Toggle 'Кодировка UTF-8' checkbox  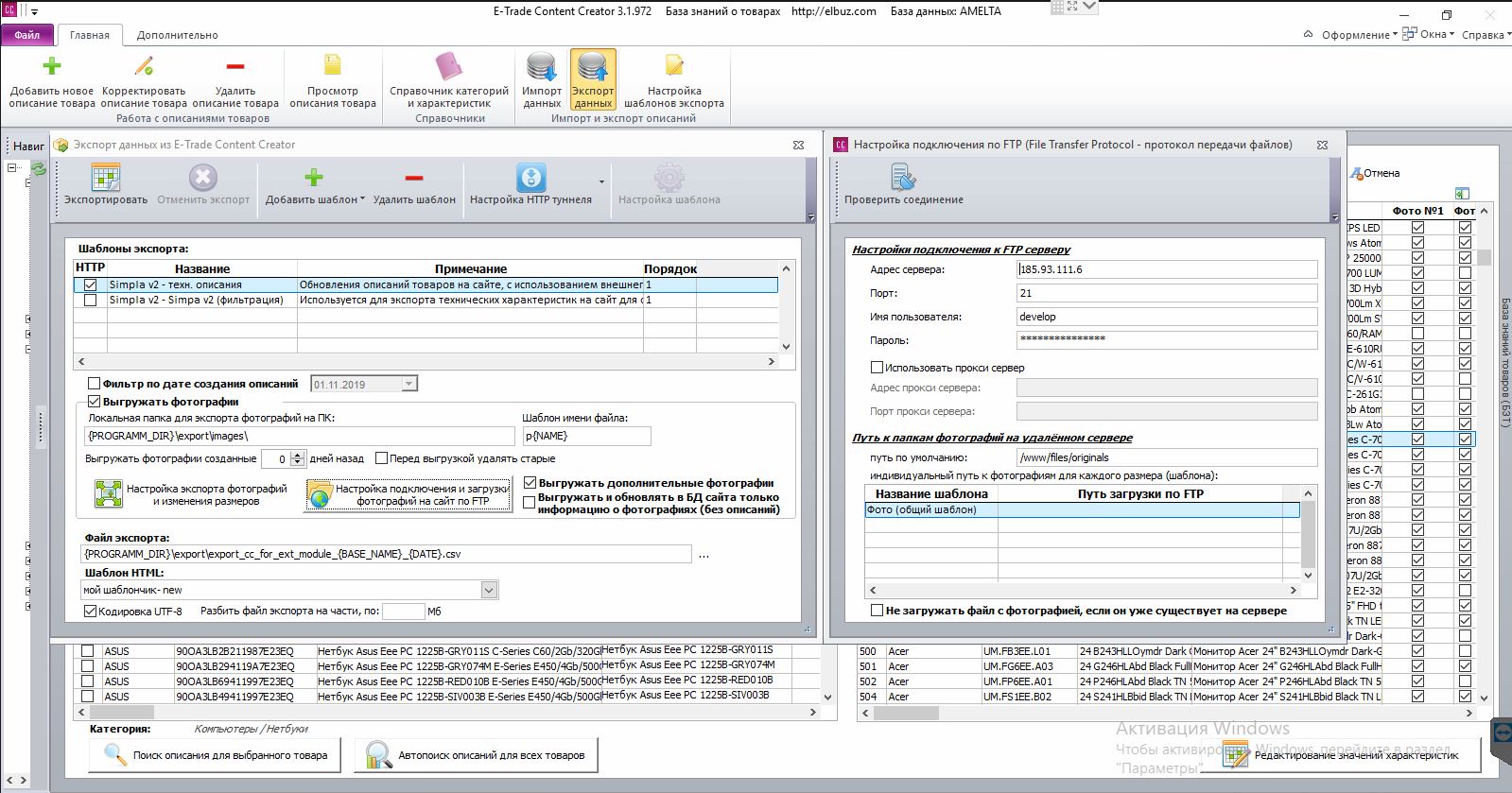point(90,612)
